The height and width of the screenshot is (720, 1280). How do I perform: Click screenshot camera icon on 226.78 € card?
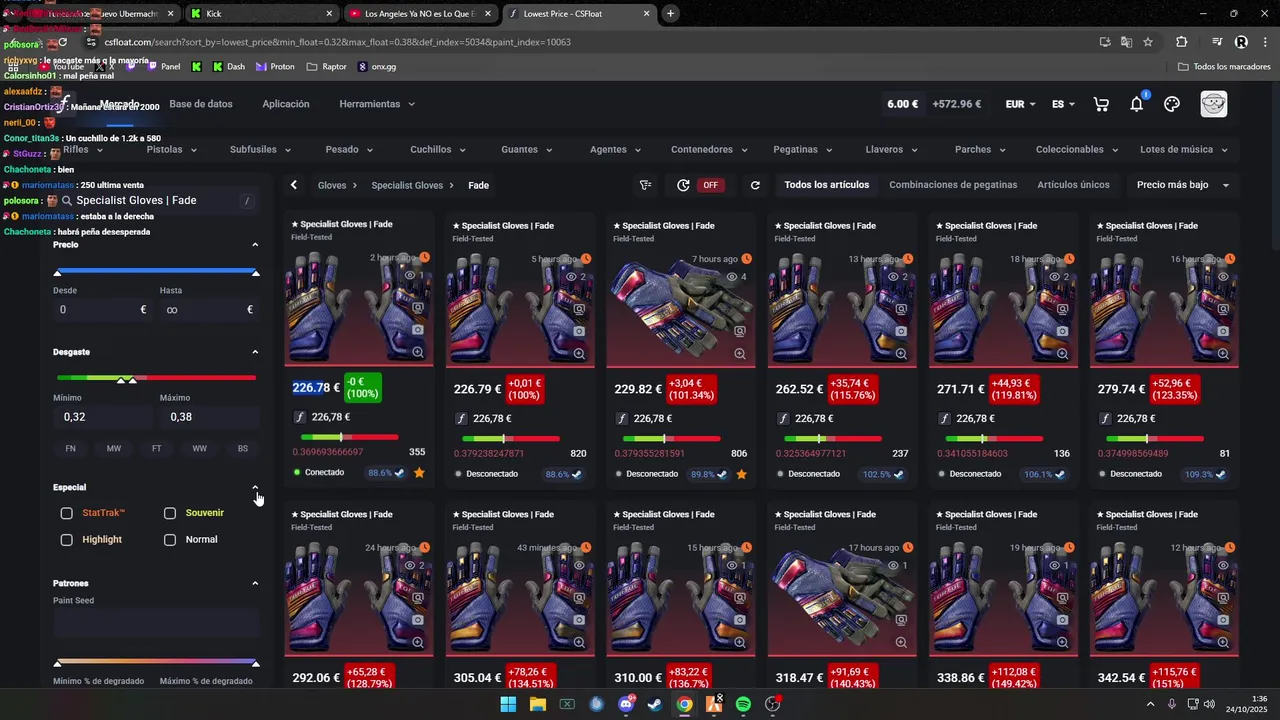coord(418,330)
